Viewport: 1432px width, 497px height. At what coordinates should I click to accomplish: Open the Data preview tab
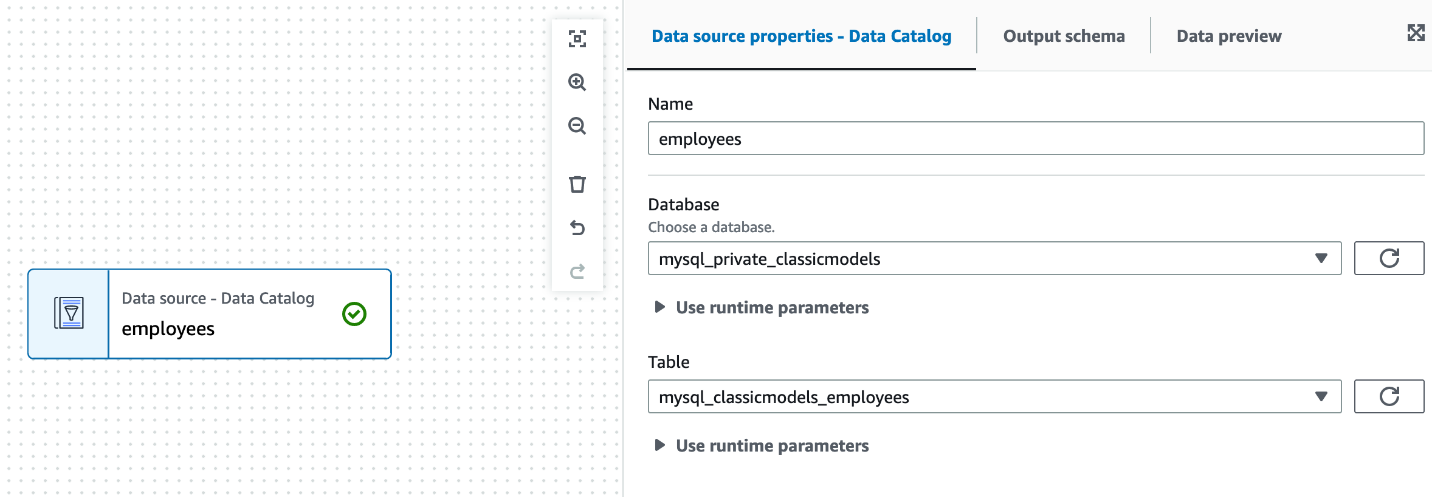tap(1228, 36)
